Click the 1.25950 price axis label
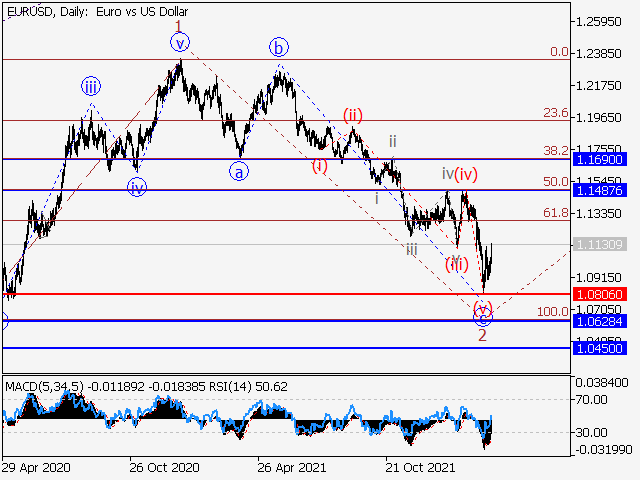Screen dimensions: 640x480 (598, 22)
